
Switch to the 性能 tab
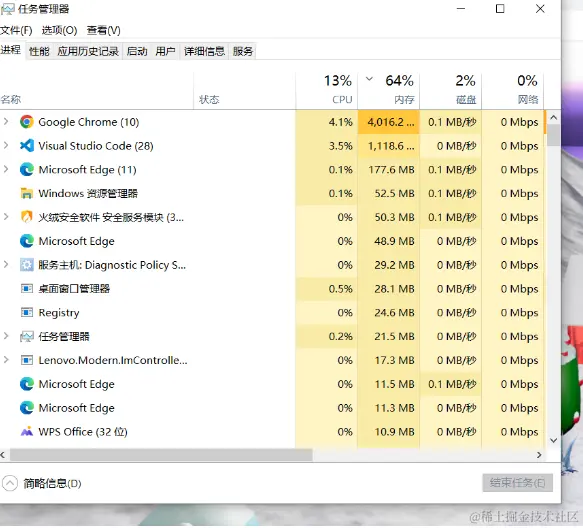point(39,51)
